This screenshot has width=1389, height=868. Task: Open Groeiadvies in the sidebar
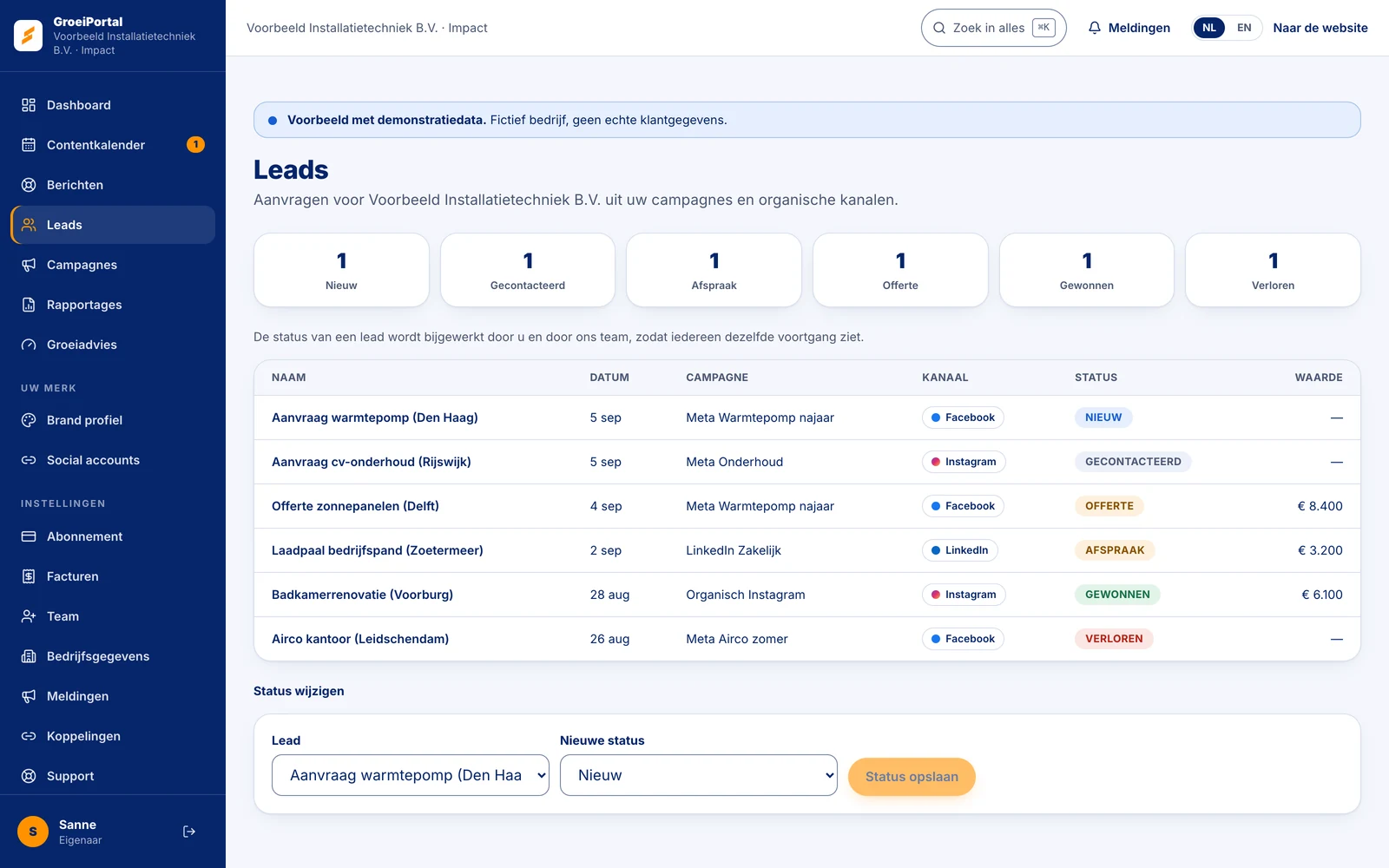tap(113, 345)
